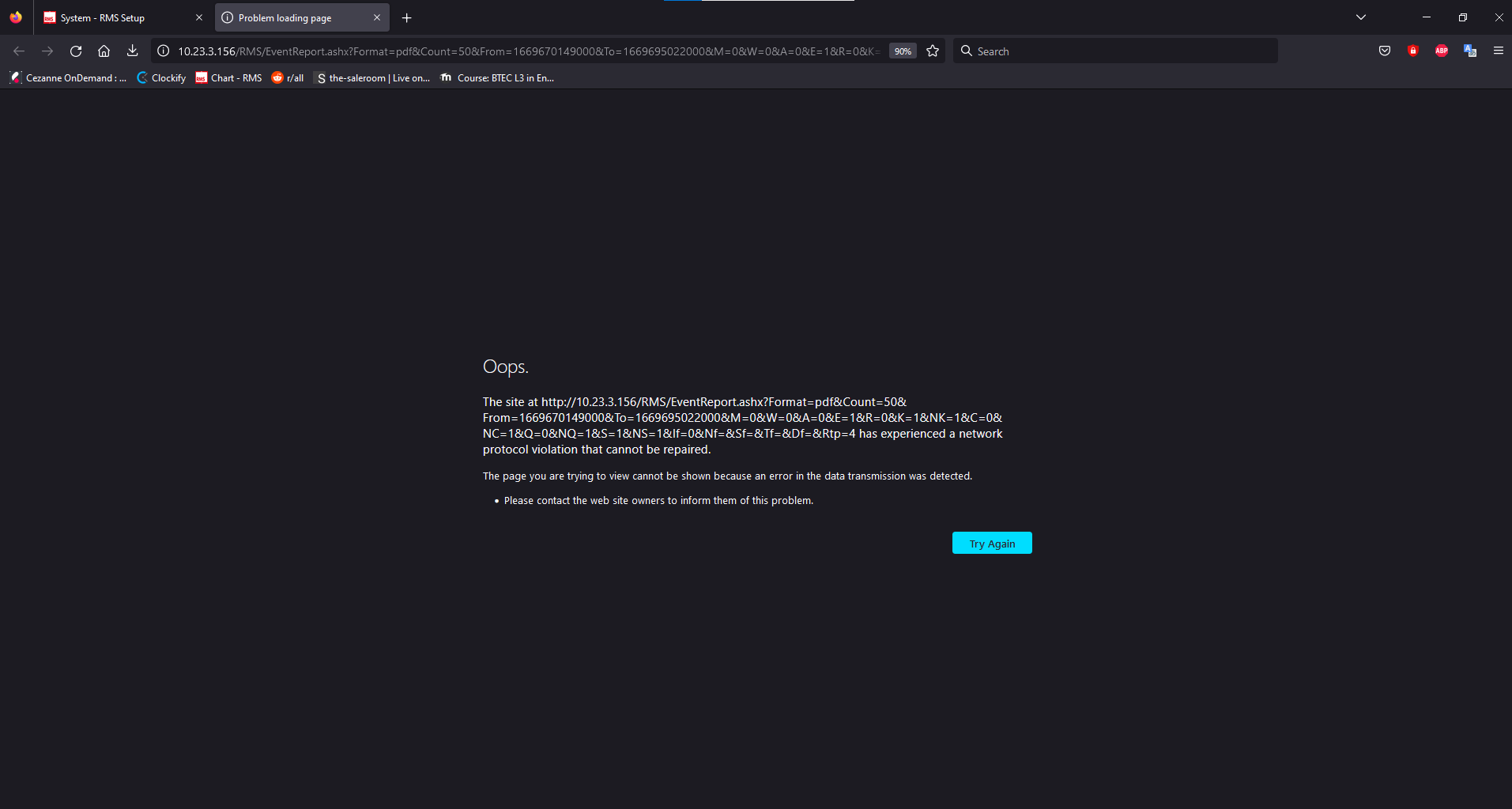Focus the Search box

point(1115,51)
